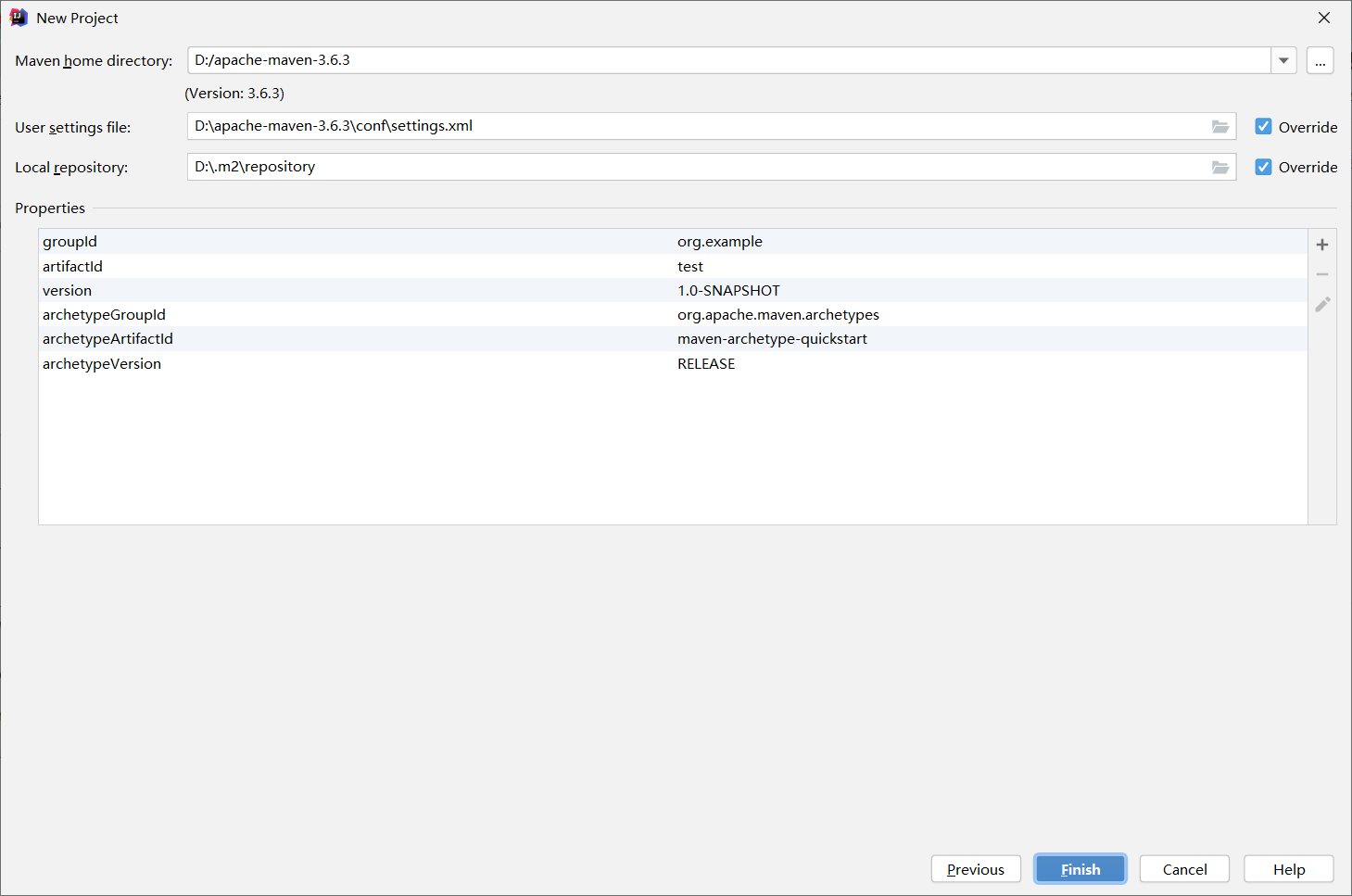Browse for user settings file folder icon
This screenshot has width=1352, height=896.
pyautogui.click(x=1220, y=127)
